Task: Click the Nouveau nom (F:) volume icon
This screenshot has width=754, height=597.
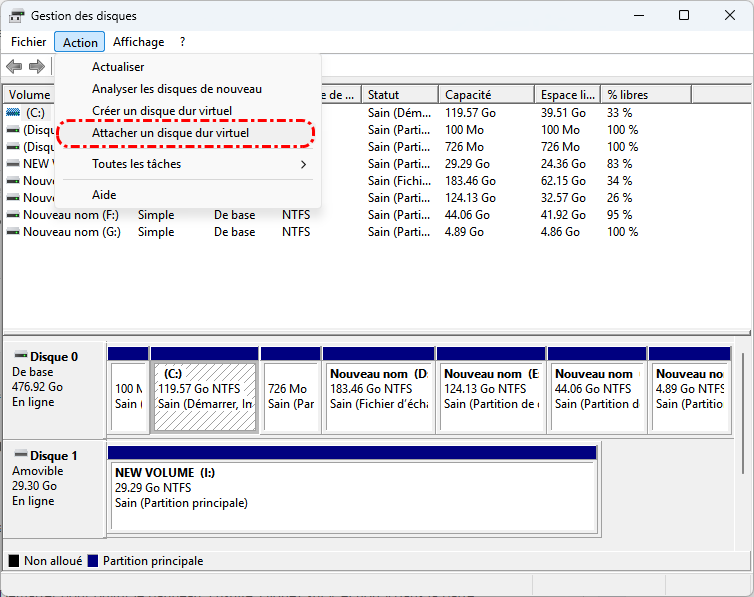Action: click(x=13, y=215)
